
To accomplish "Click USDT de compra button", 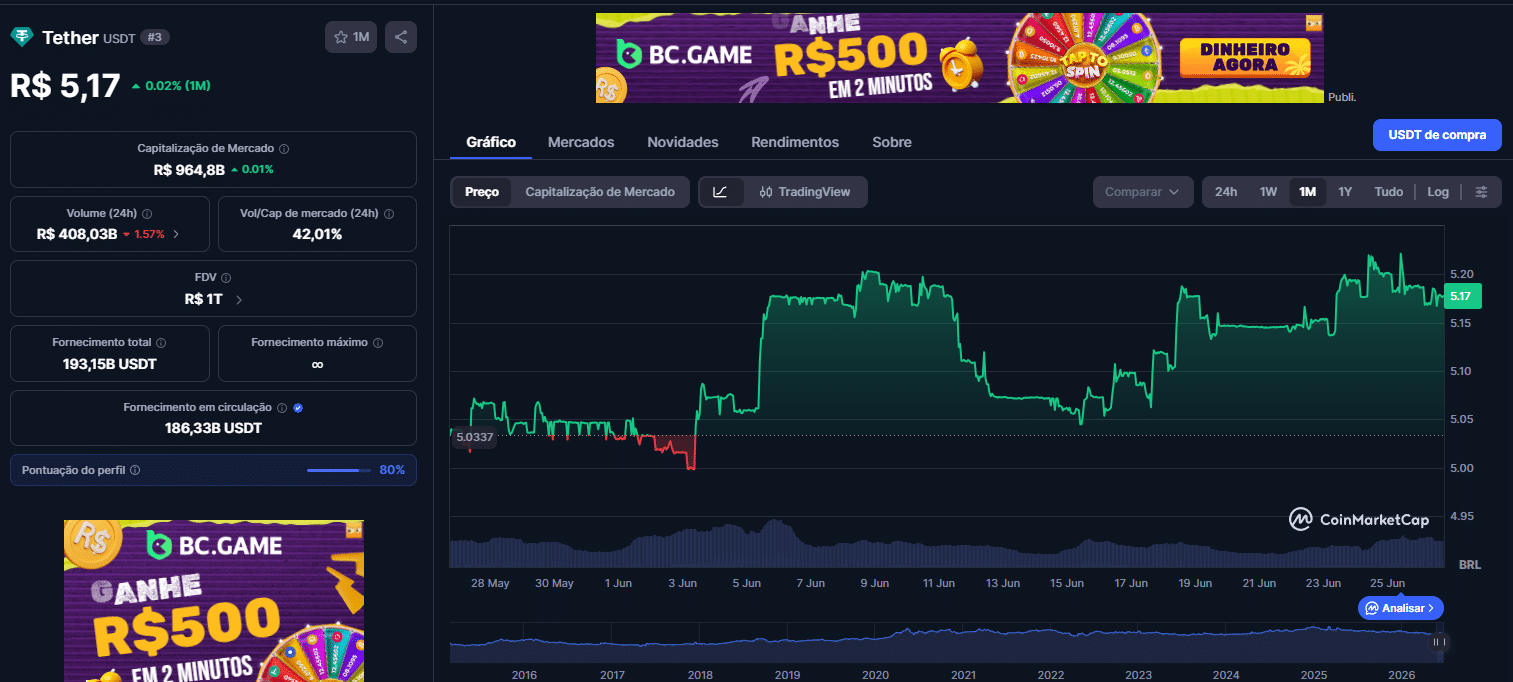I will coord(1437,134).
